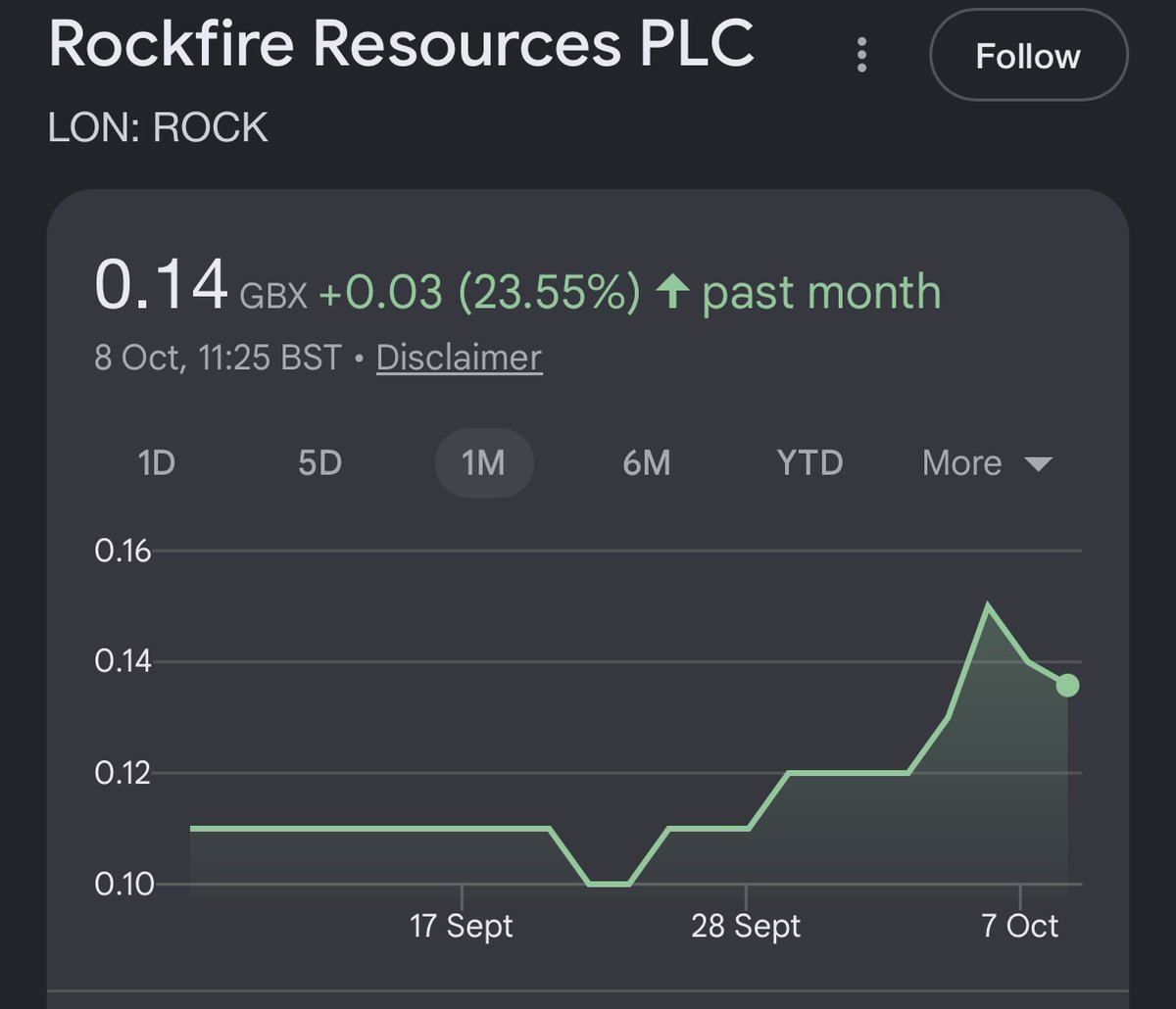The image size is (1176, 1009).
Task: Click the 0.14 price value
Action: (161, 286)
